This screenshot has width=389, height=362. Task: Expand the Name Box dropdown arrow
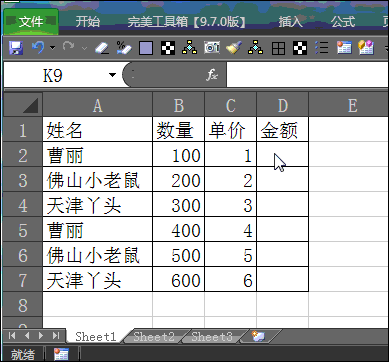[112, 75]
